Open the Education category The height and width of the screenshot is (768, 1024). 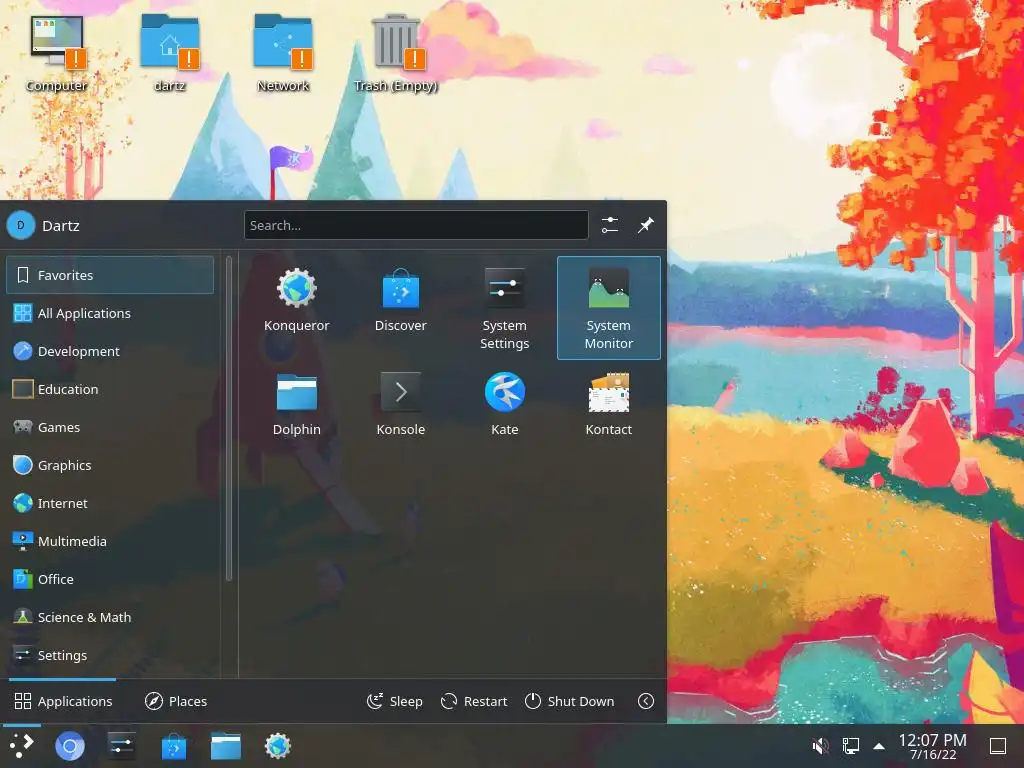click(x=110, y=389)
